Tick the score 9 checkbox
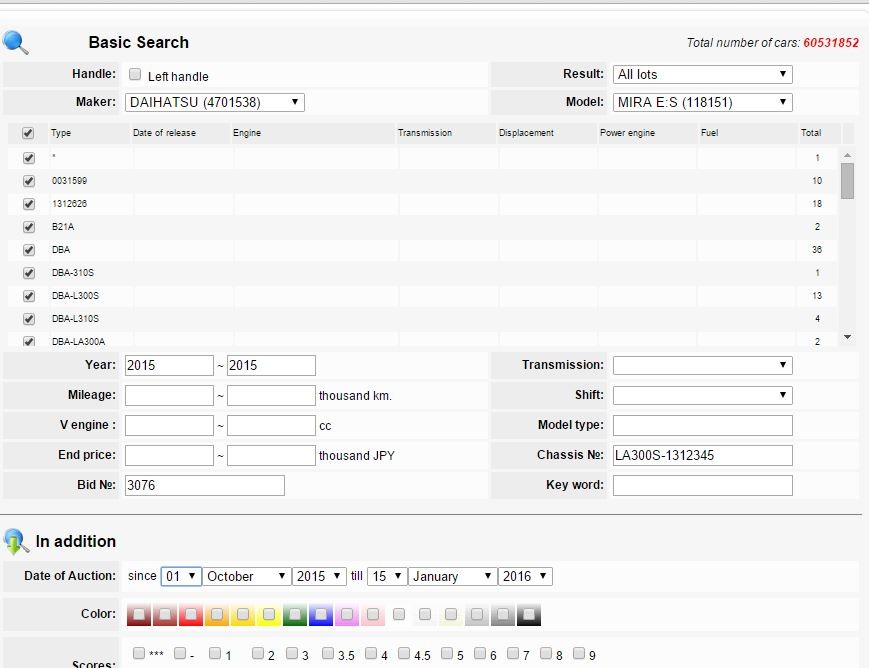Image resolution: width=869 pixels, height=668 pixels. coord(579,653)
